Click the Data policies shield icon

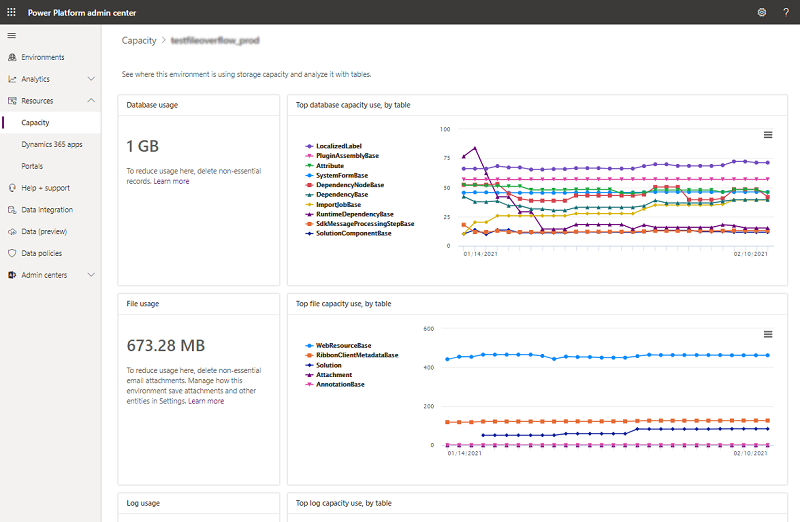point(11,253)
